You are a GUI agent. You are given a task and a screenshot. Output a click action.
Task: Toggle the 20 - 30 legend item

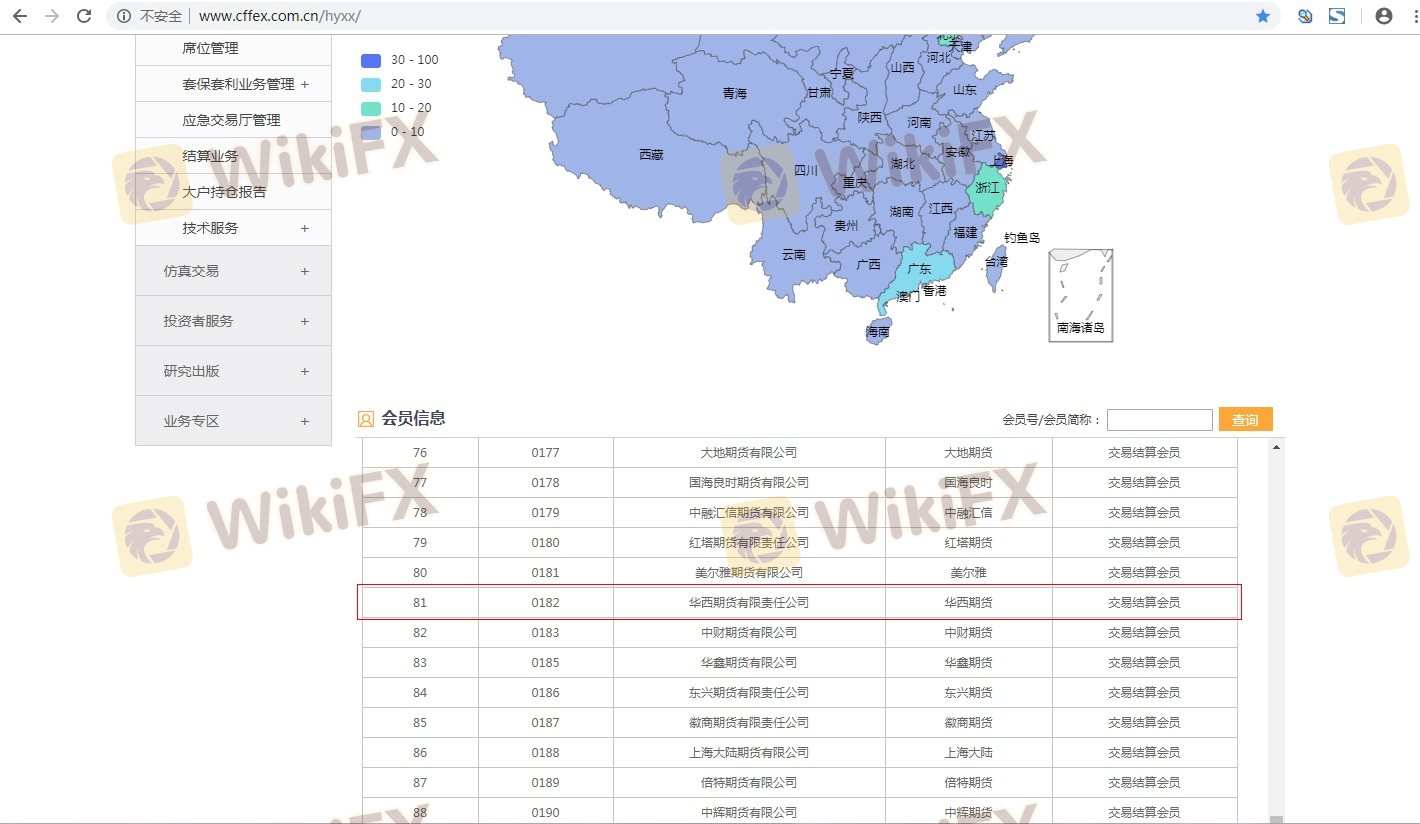[x=400, y=84]
